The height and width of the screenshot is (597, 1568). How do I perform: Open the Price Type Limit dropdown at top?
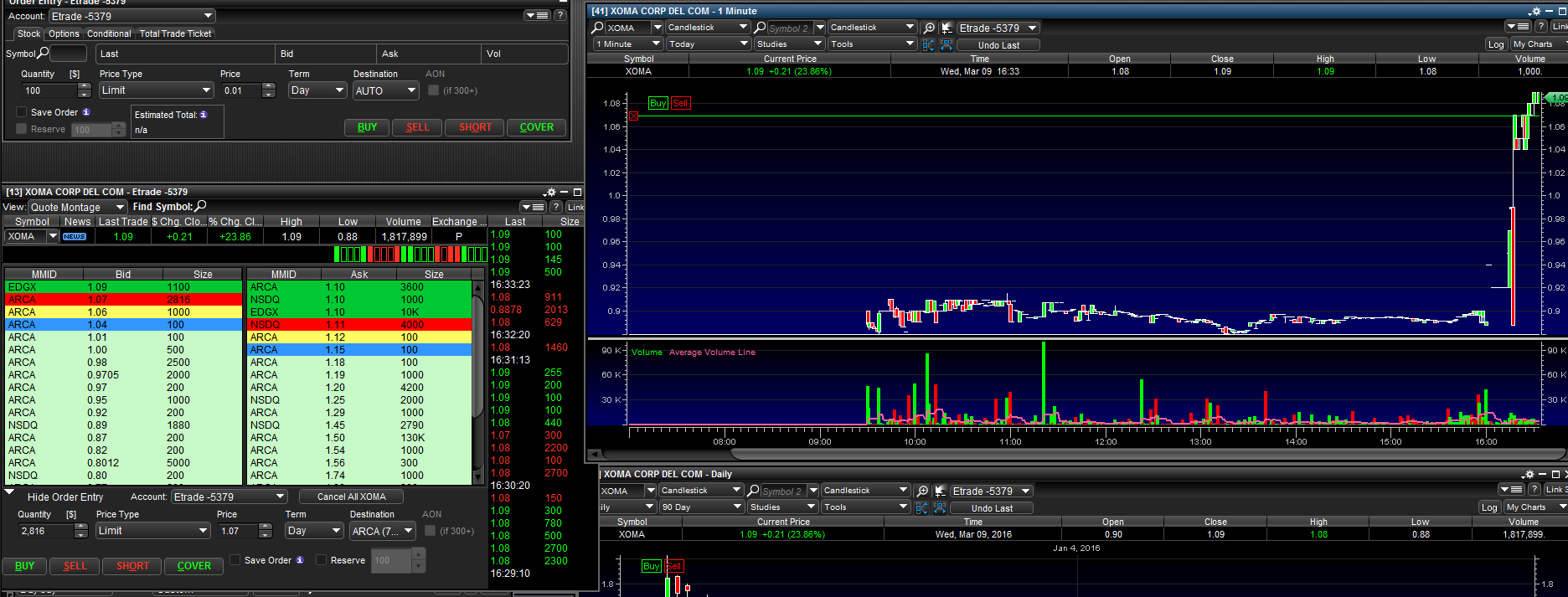point(156,90)
